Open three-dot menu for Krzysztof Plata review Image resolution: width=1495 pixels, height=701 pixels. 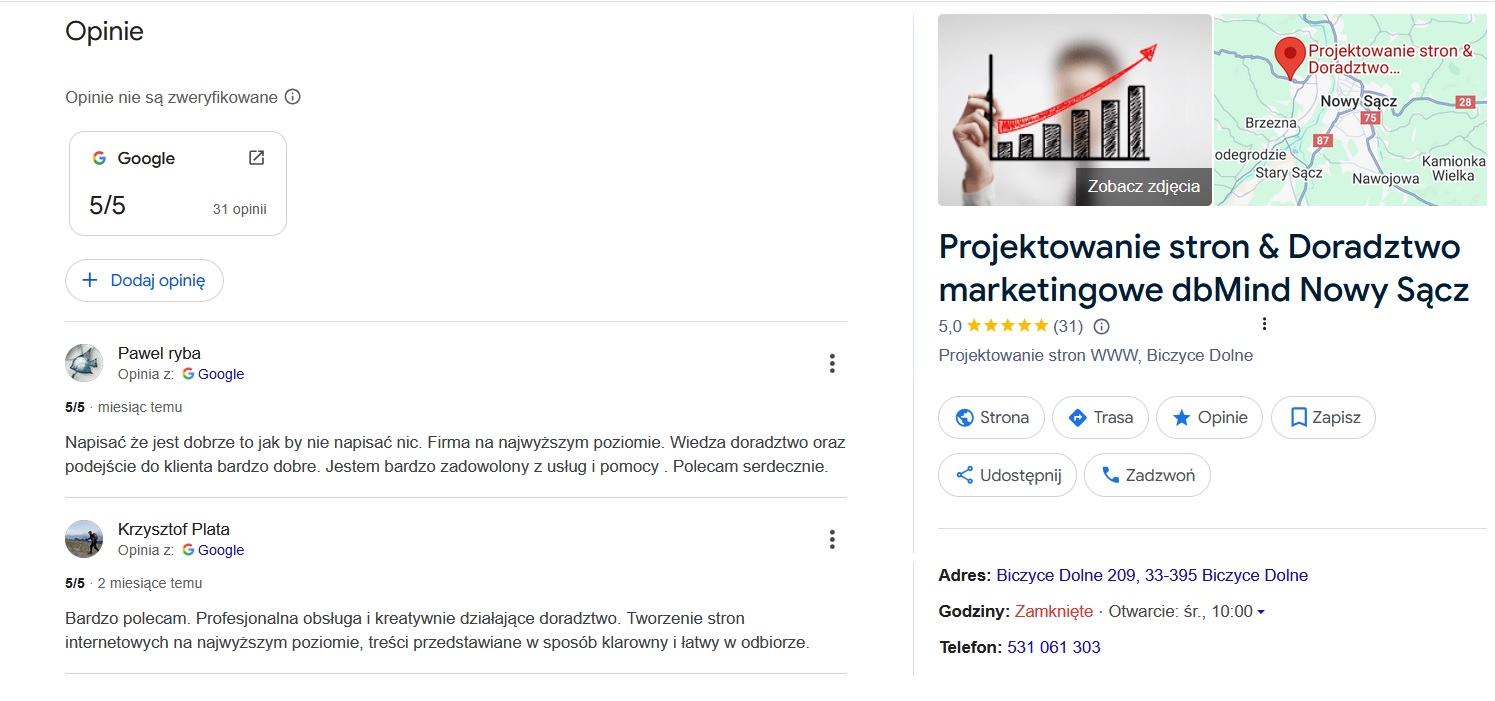(x=832, y=540)
